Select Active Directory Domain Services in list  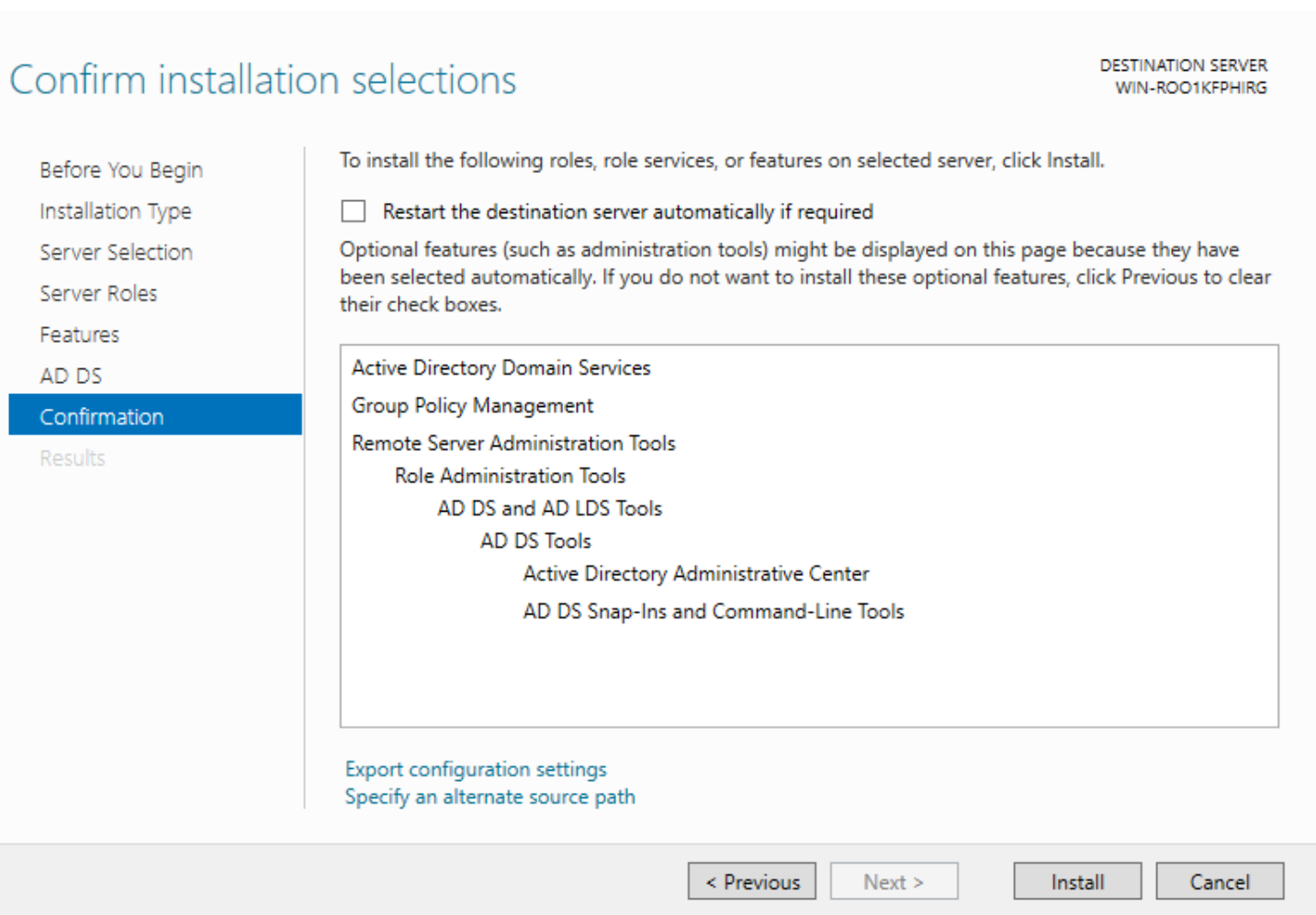tap(501, 368)
